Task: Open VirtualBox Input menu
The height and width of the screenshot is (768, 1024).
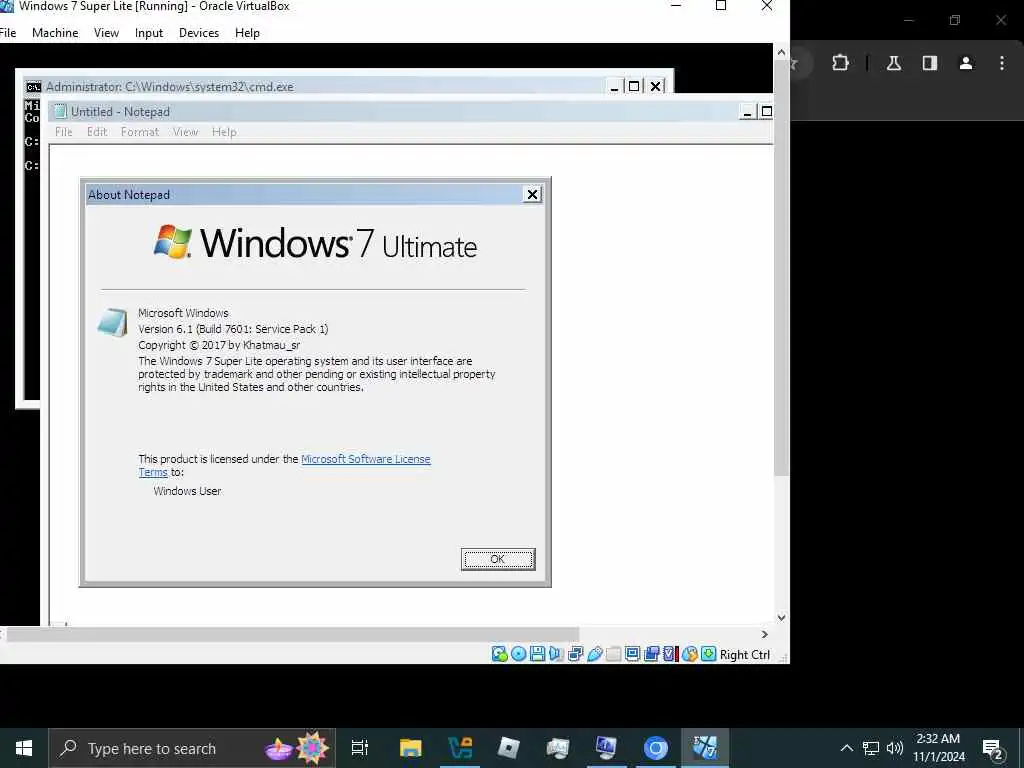Action: click(x=149, y=33)
